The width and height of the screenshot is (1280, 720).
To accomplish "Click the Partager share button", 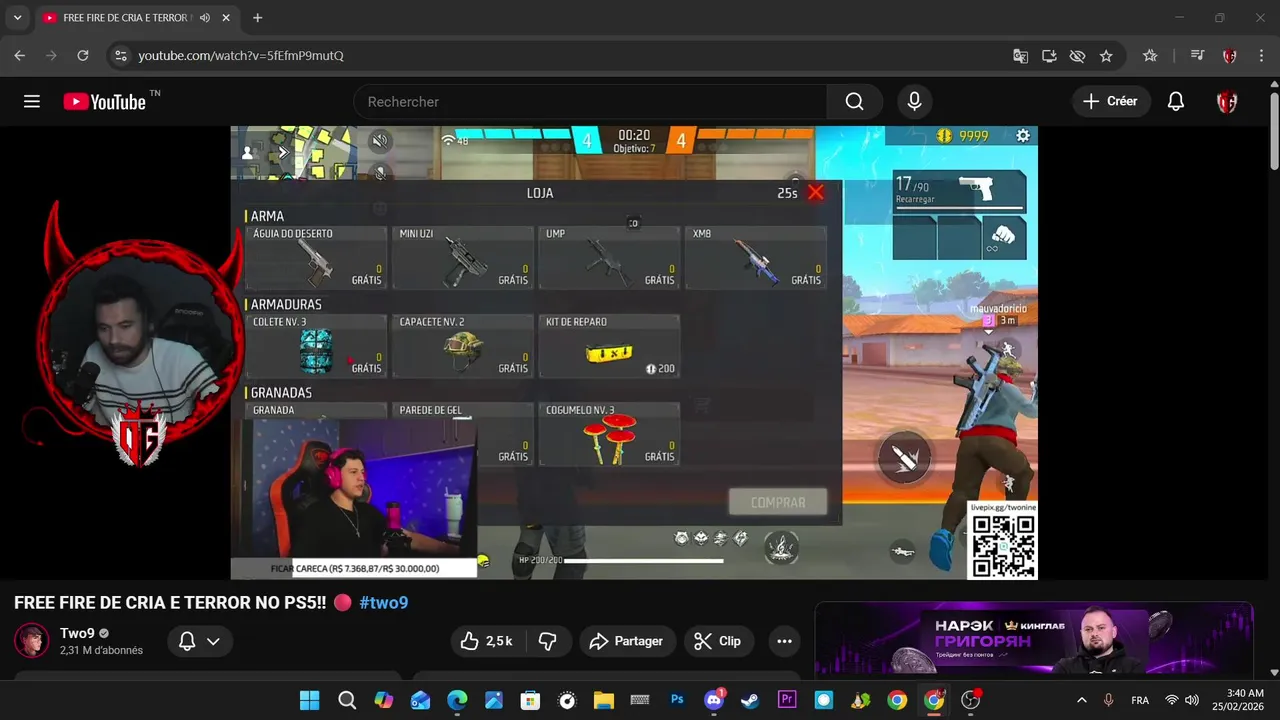I will point(626,641).
